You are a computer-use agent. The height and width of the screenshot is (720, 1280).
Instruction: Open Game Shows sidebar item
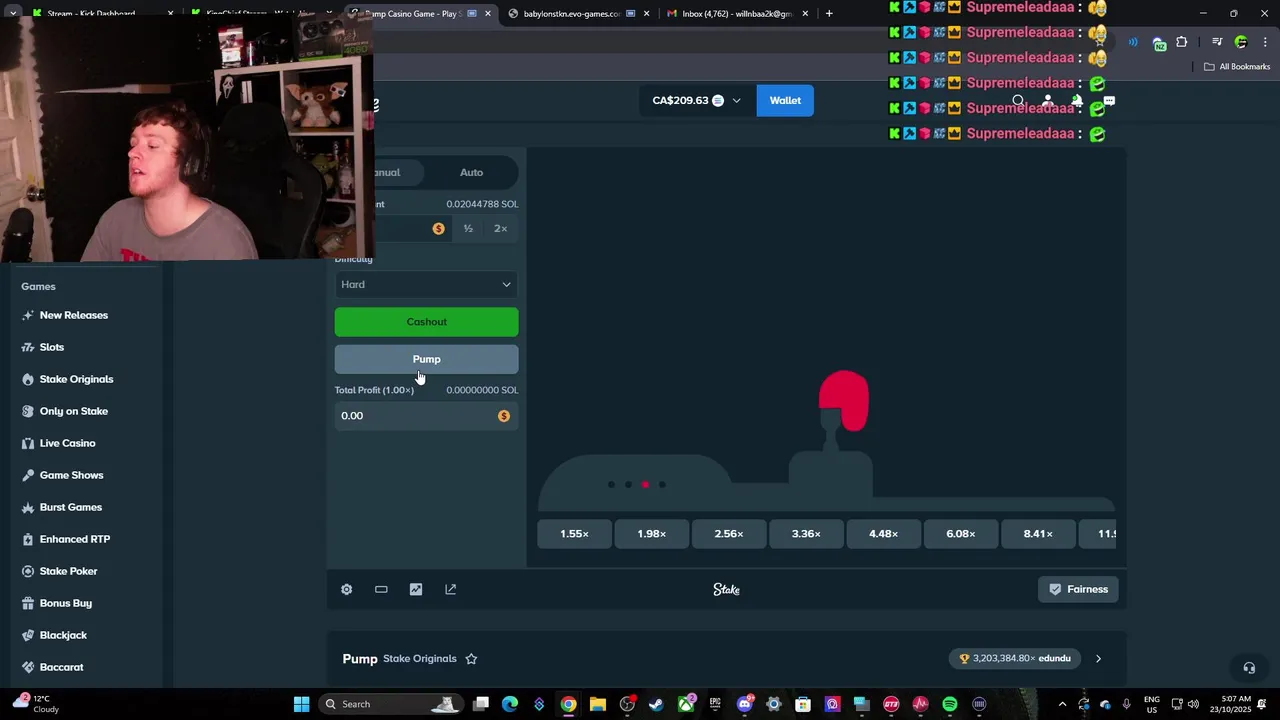[x=71, y=476]
